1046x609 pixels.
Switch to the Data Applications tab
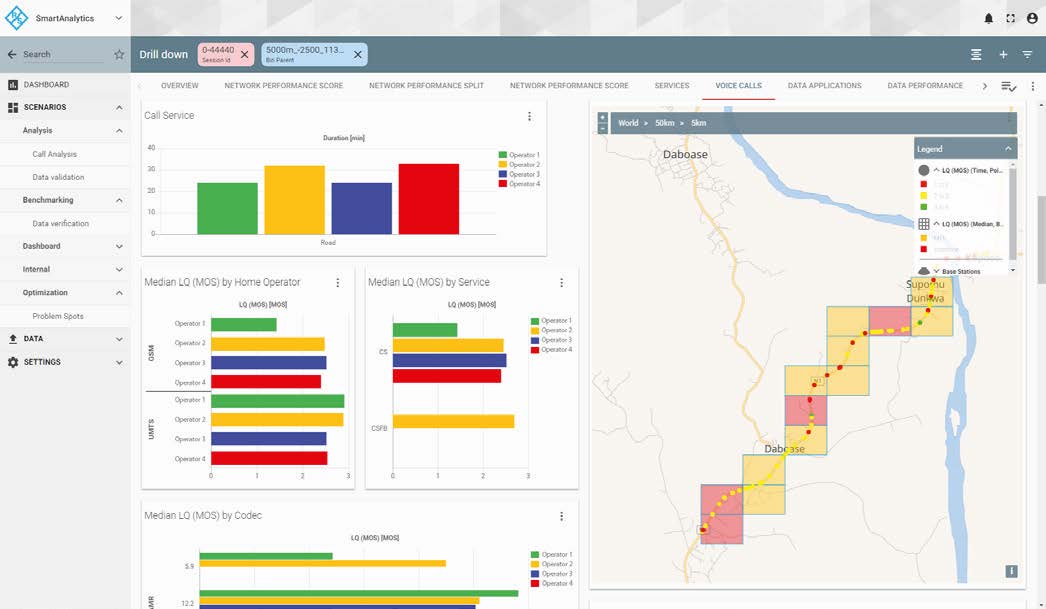tap(824, 86)
